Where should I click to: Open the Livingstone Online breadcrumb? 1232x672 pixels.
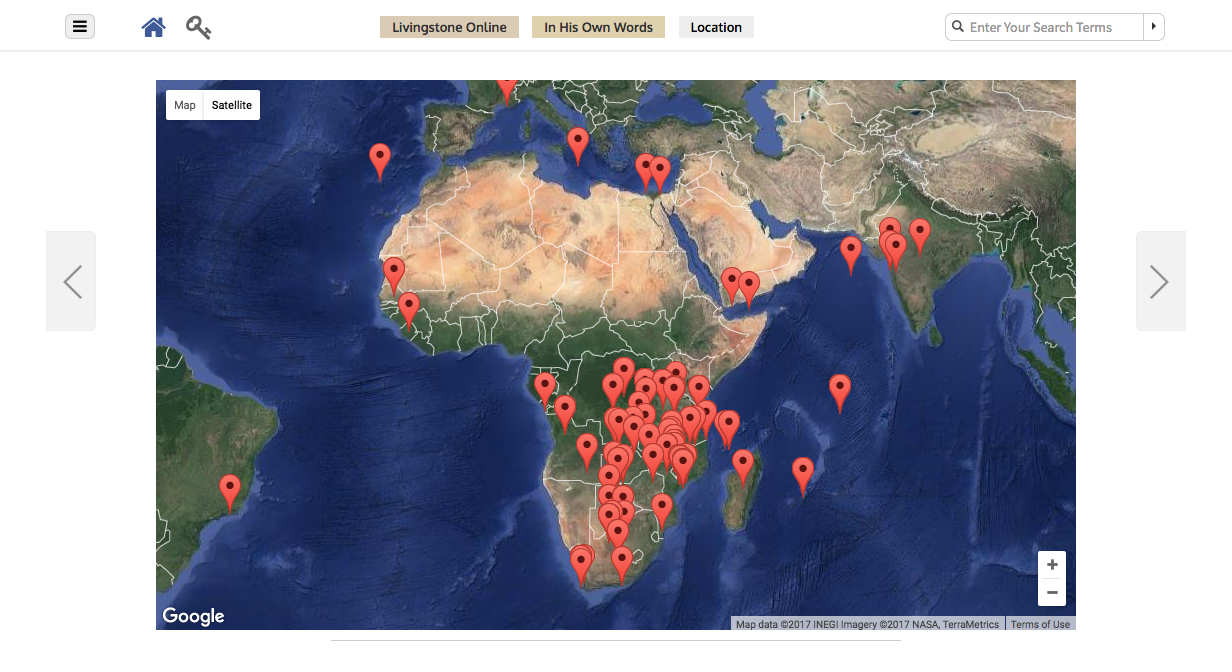(x=449, y=27)
